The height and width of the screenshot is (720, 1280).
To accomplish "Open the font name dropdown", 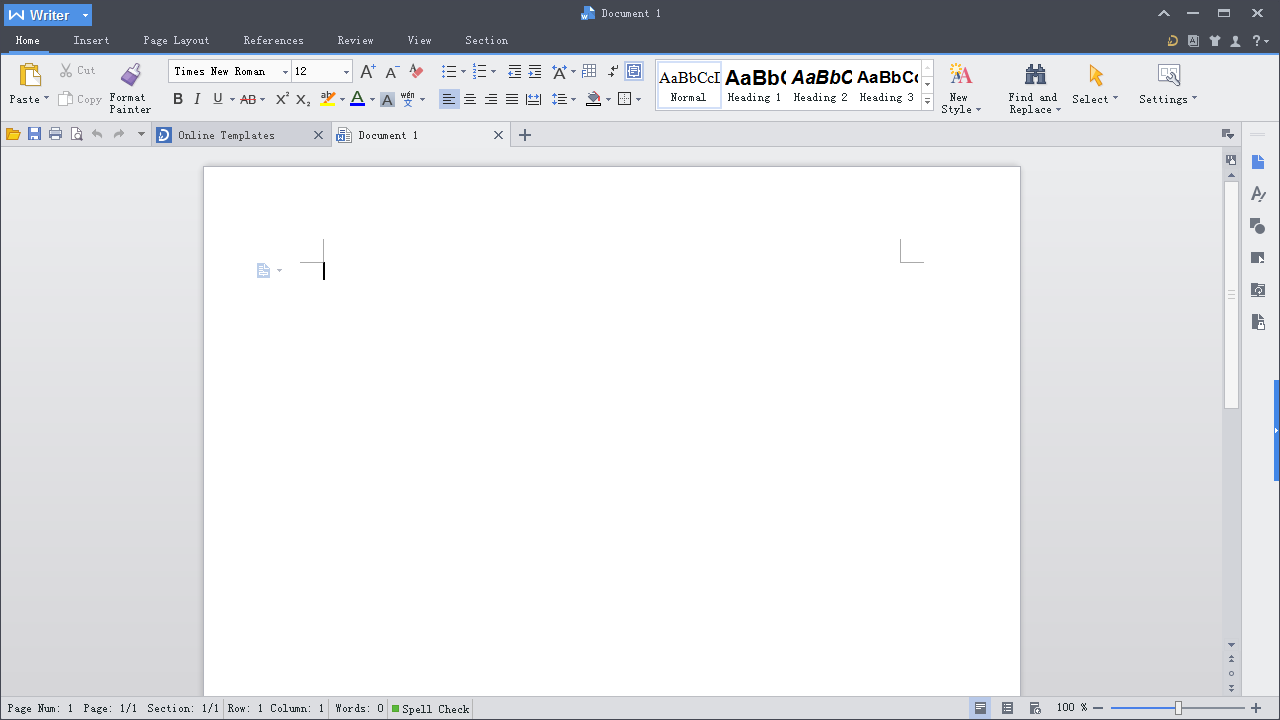I will [285, 72].
